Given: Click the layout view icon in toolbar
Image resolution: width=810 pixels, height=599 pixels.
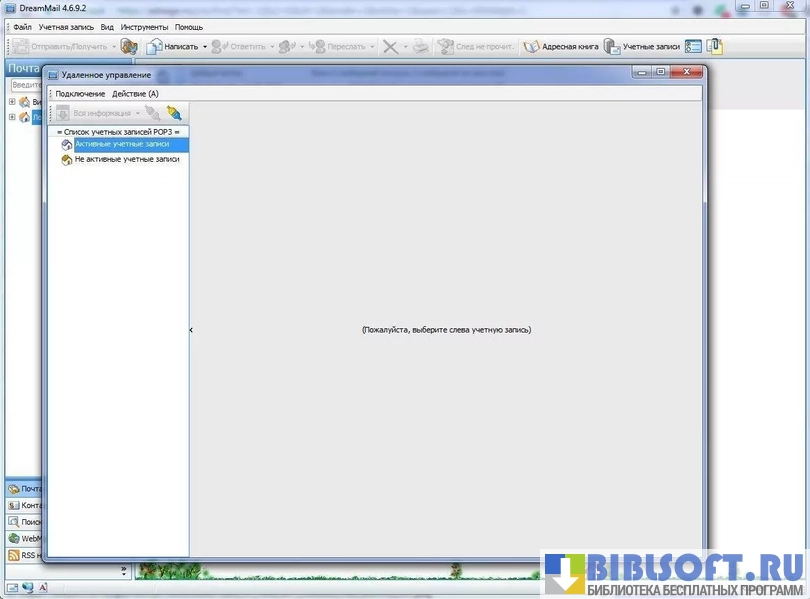Looking at the screenshot, I should click(693, 46).
